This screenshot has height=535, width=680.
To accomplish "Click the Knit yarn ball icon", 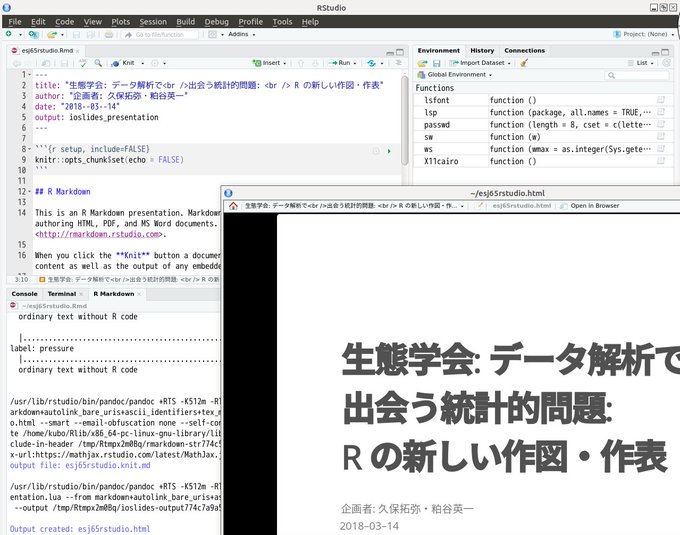I will coord(115,63).
